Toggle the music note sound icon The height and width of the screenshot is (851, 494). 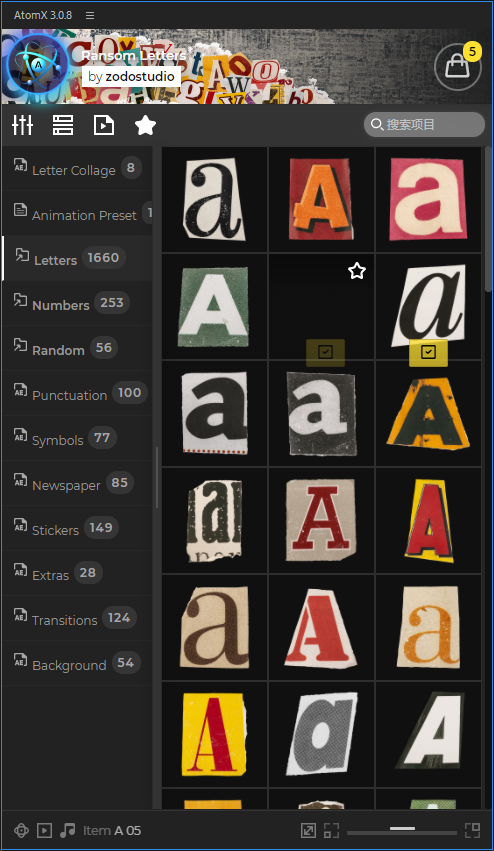[x=67, y=830]
